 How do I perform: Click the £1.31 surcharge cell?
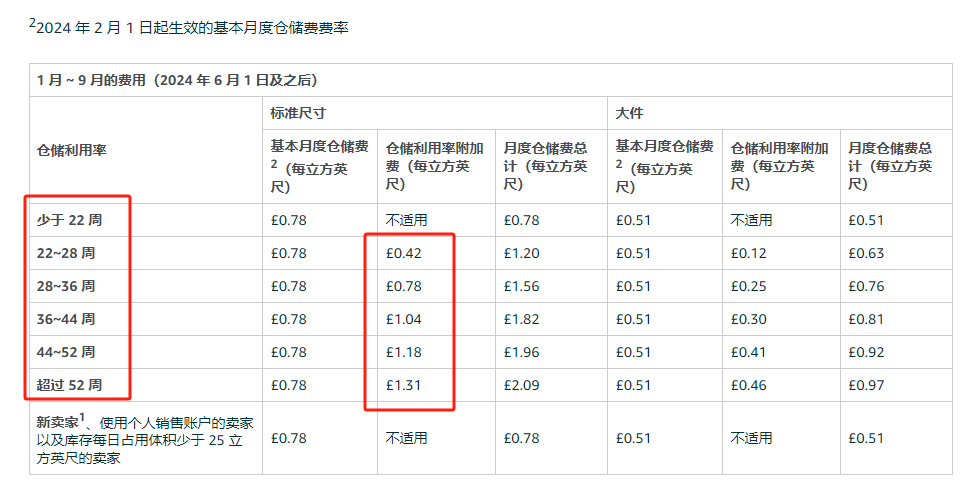(x=404, y=385)
